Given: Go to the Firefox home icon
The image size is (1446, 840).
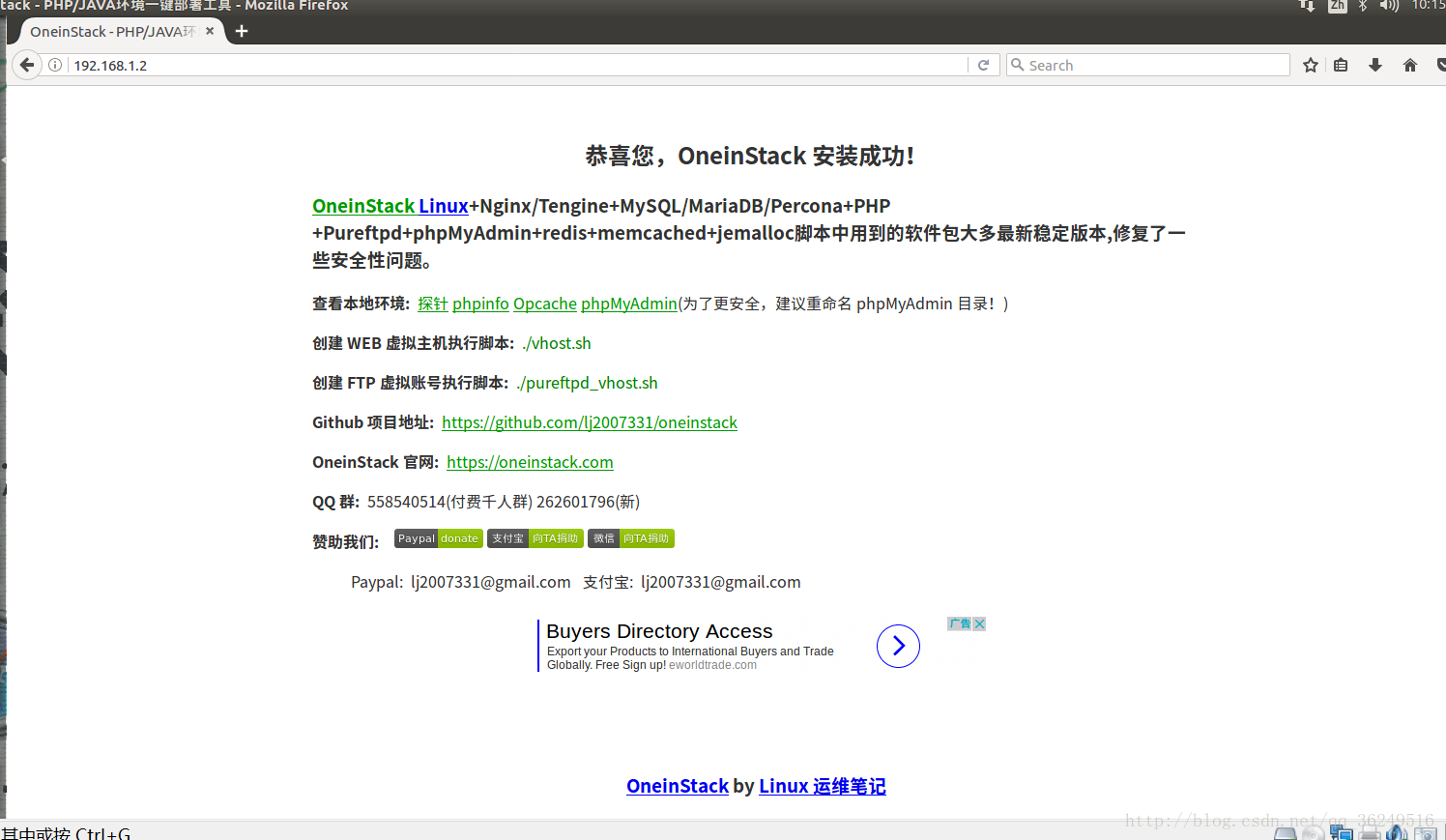Looking at the screenshot, I should click(1409, 65).
